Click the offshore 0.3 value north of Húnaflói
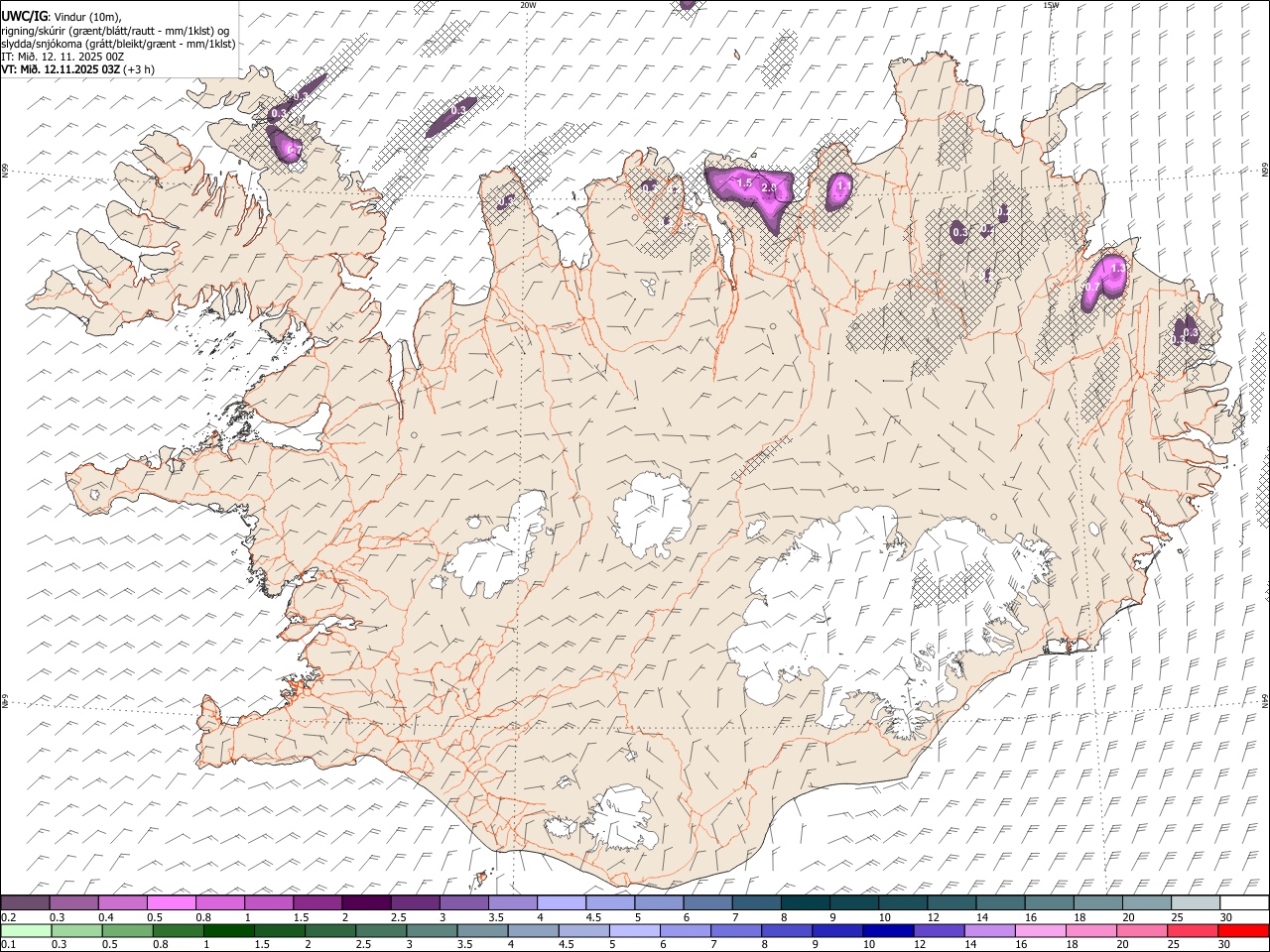1270x952 pixels. (x=458, y=111)
